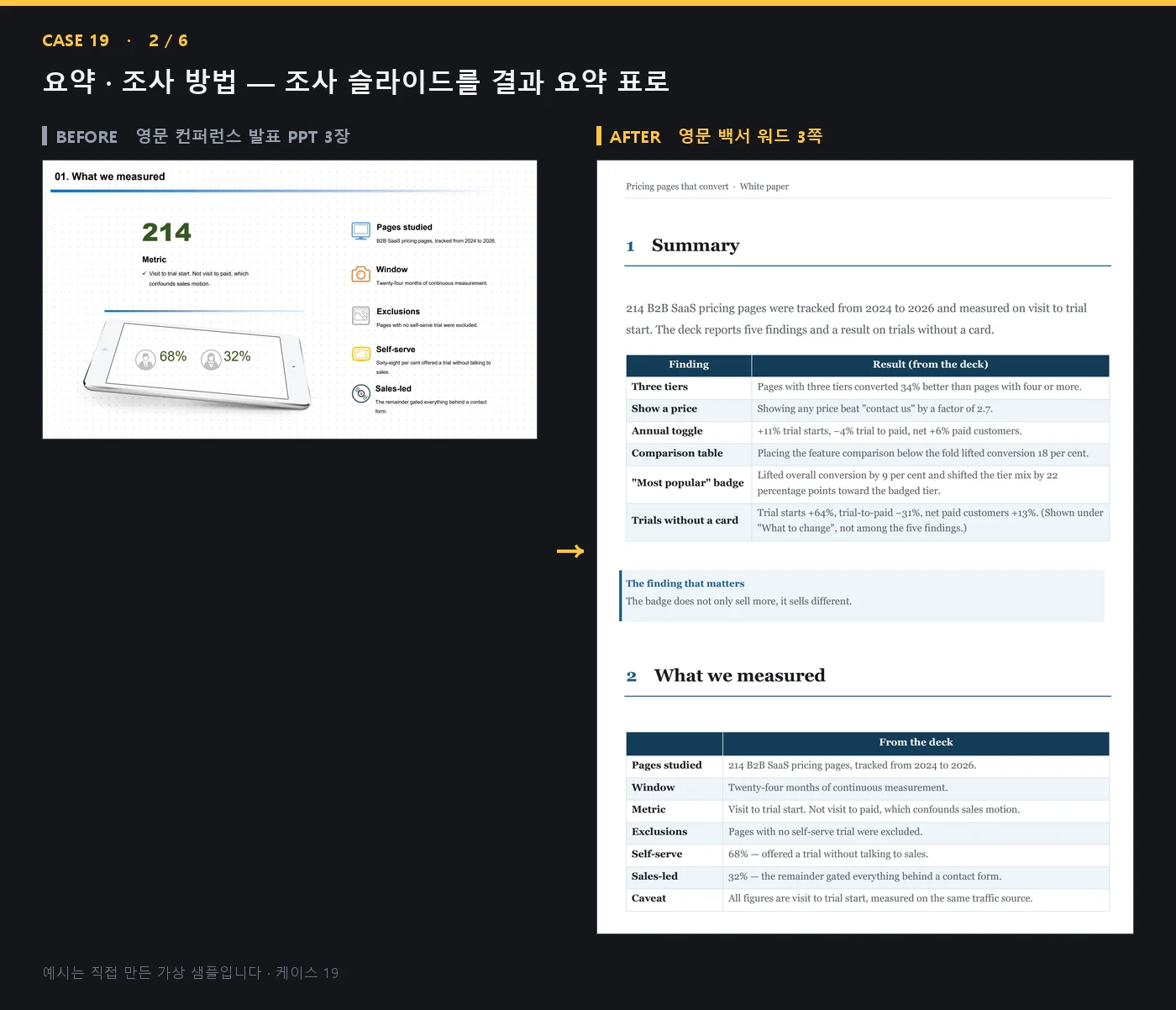Click the orange camera icon beside slide's Window
The image size is (1176, 1010).
(361, 274)
